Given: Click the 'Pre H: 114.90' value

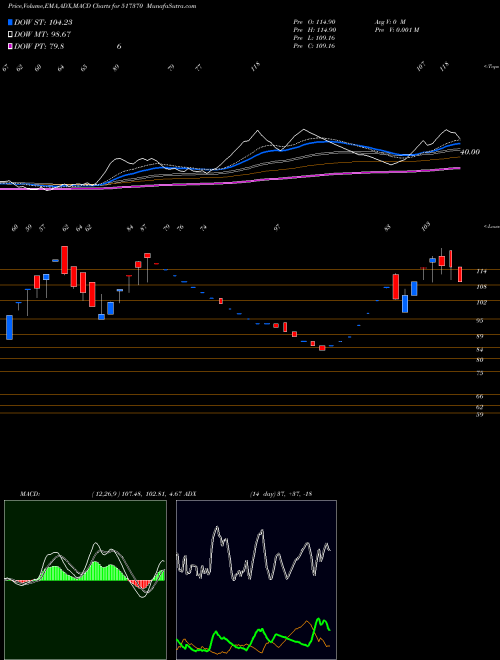Looking at the screenshot, I should 314,30.
